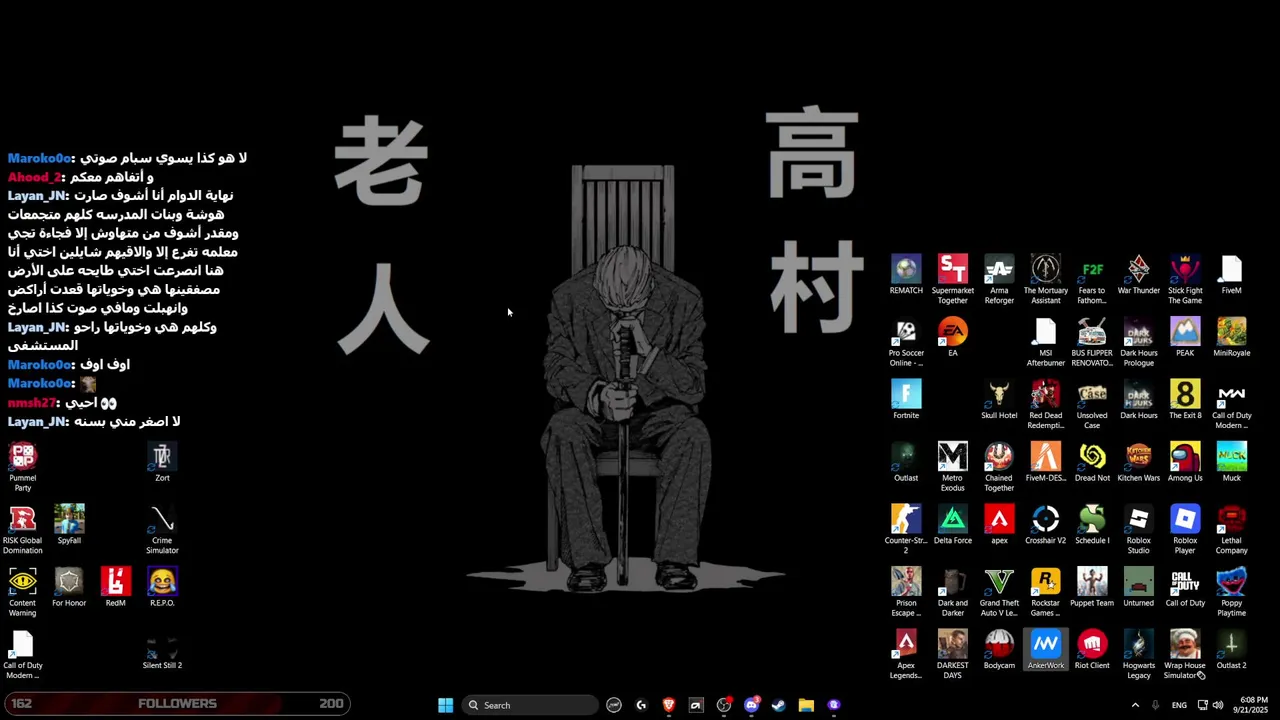The height and width of the screenshot is (720, 1280).
Task: Select Outlast 2 shortcut
Action: pos(1231,650)
